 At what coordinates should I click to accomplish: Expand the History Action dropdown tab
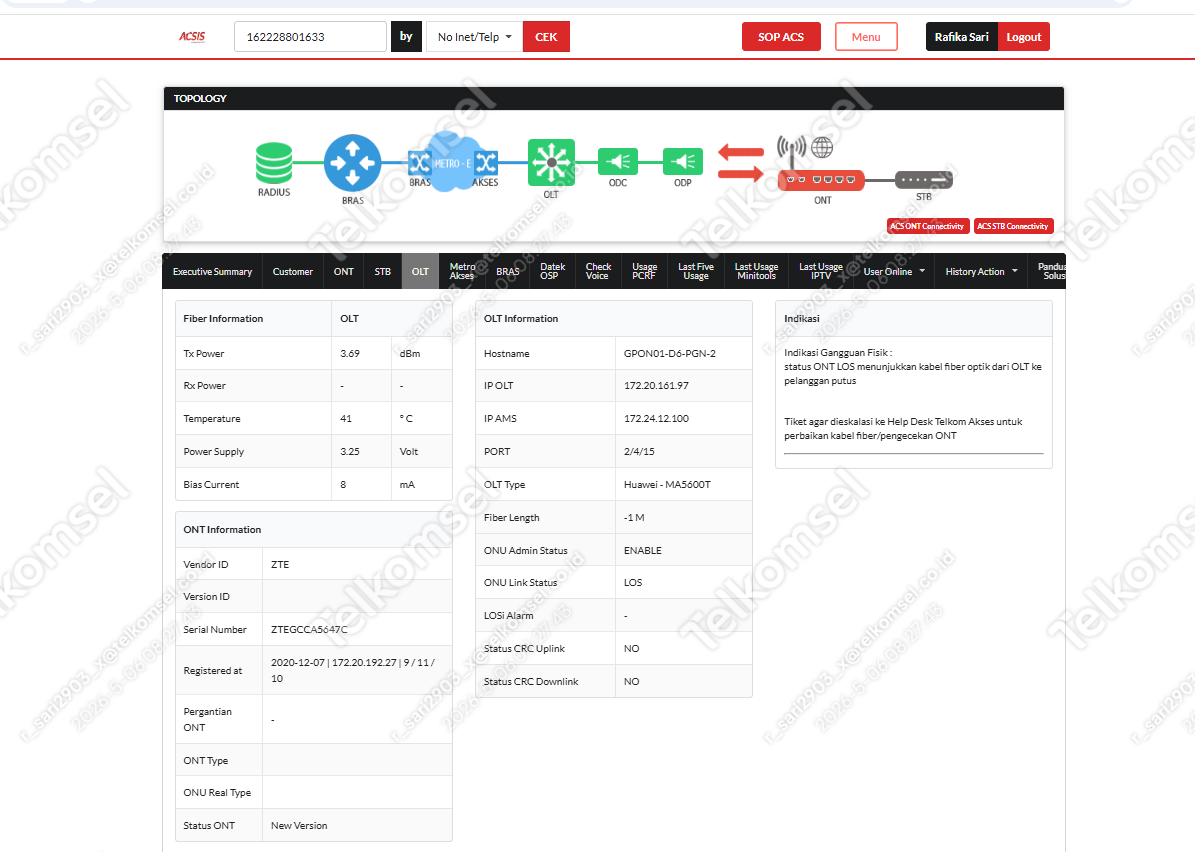(982, 271)
